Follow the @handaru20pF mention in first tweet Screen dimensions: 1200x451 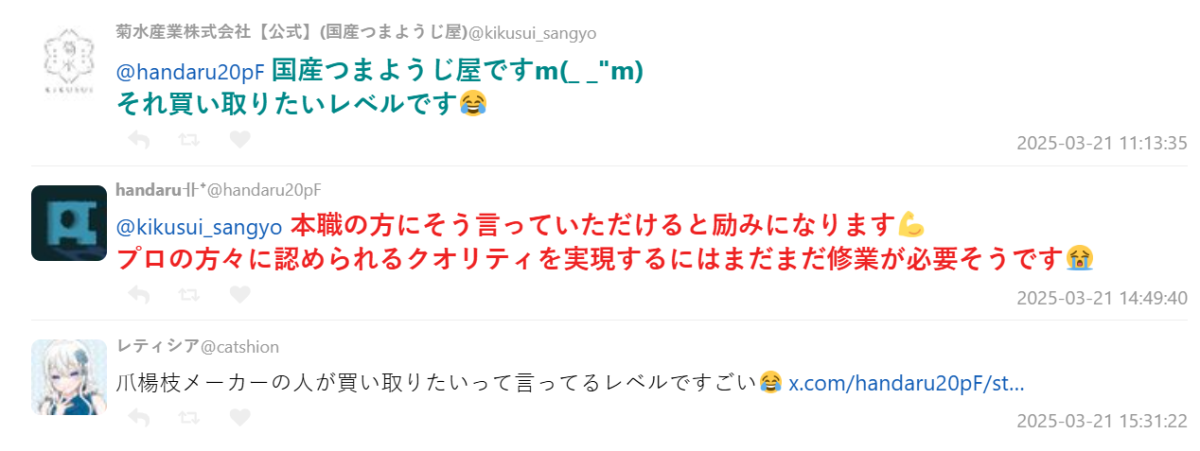pyautogui.click(x=191, y=73)
